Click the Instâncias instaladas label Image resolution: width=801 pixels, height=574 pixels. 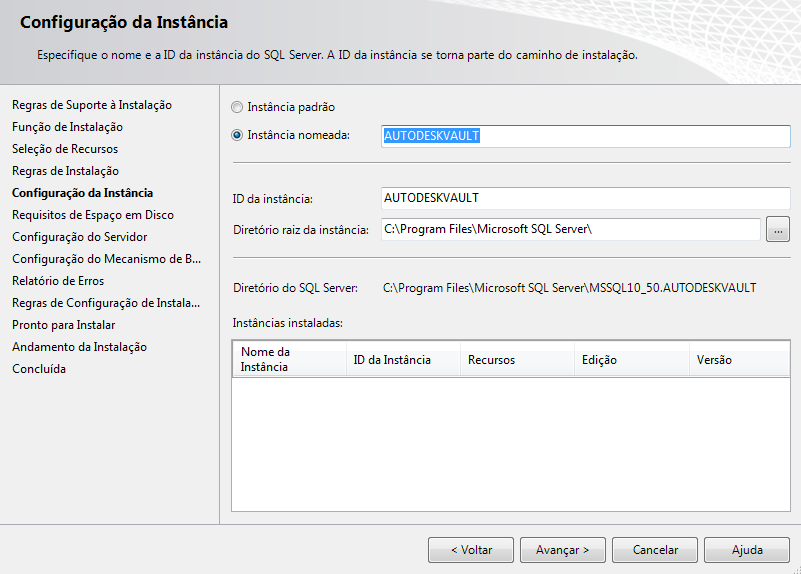click(288, 323)
